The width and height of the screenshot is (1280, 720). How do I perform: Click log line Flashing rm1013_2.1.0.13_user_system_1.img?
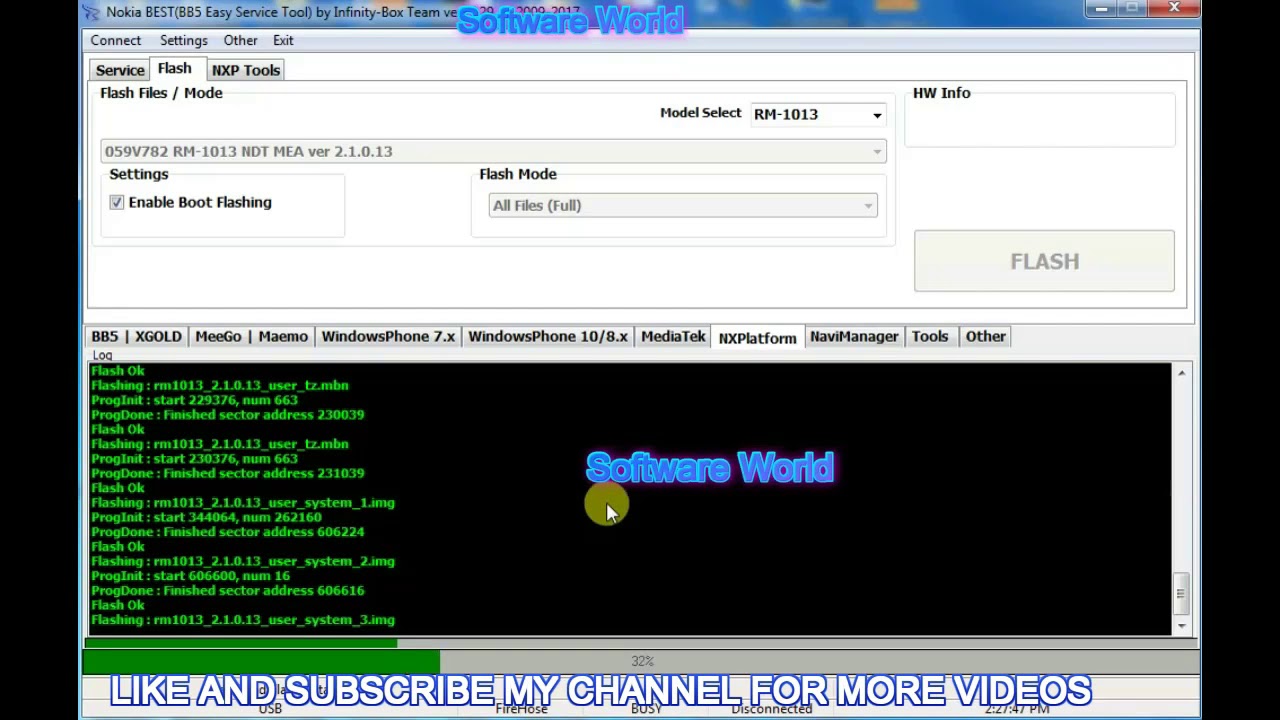[x=243, y=503]
